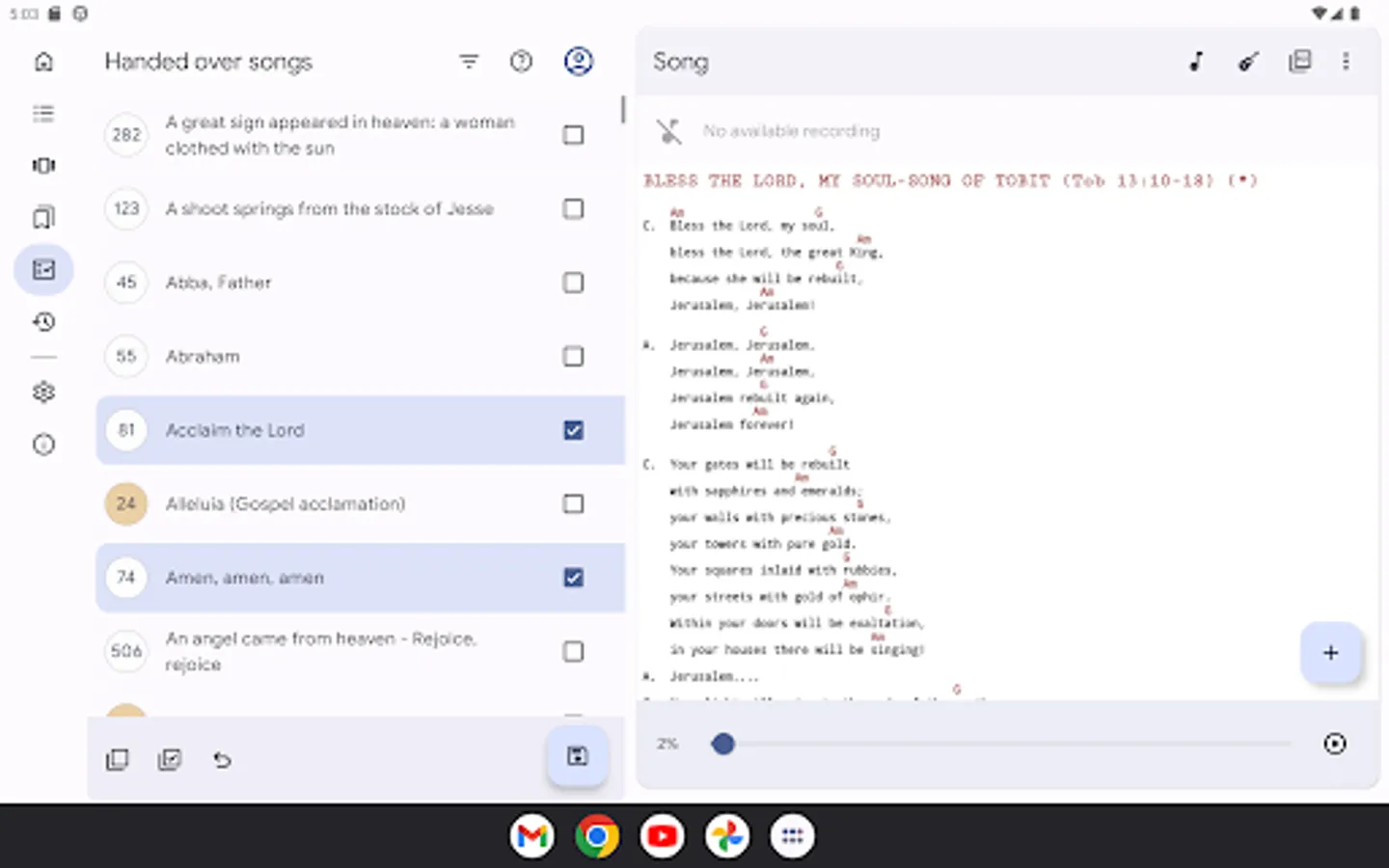1389x868 pixels.
Task: Click number badge 123
Action: point(126,208)
